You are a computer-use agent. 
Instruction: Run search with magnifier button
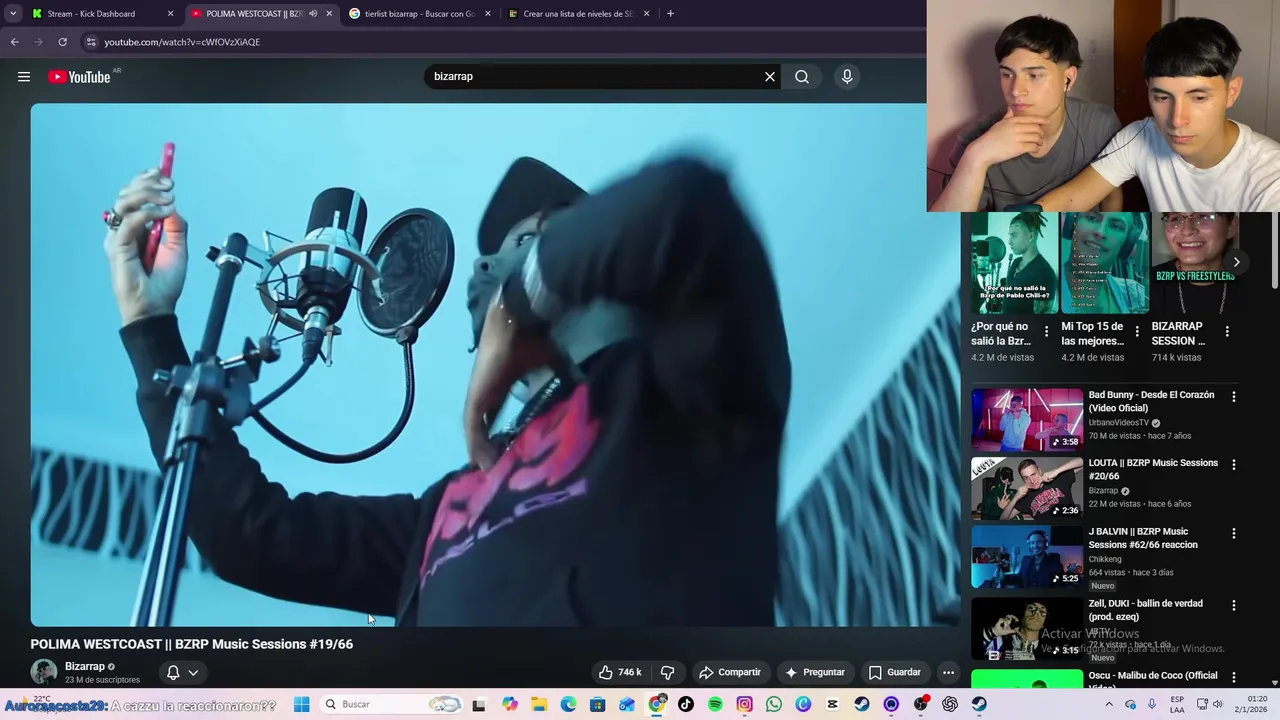(x=802, y=77)
